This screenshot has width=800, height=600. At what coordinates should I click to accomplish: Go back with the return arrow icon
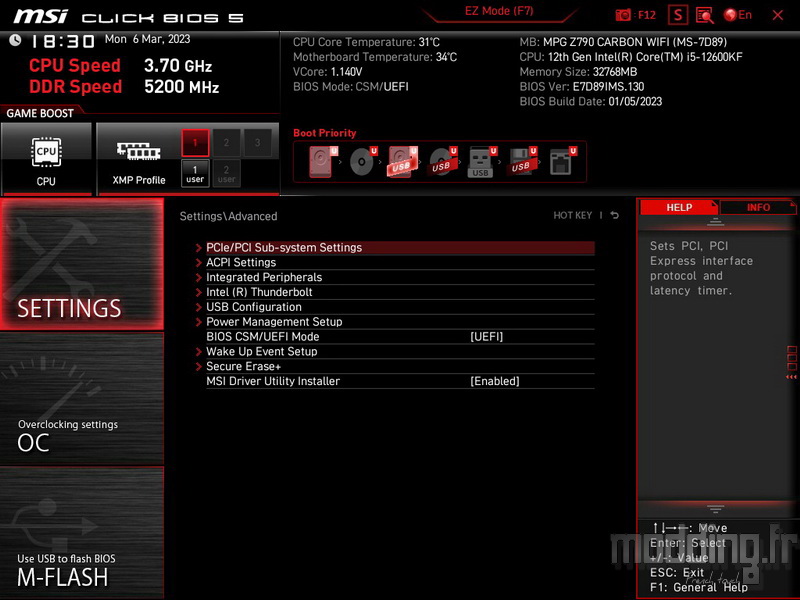coord(615,215)
